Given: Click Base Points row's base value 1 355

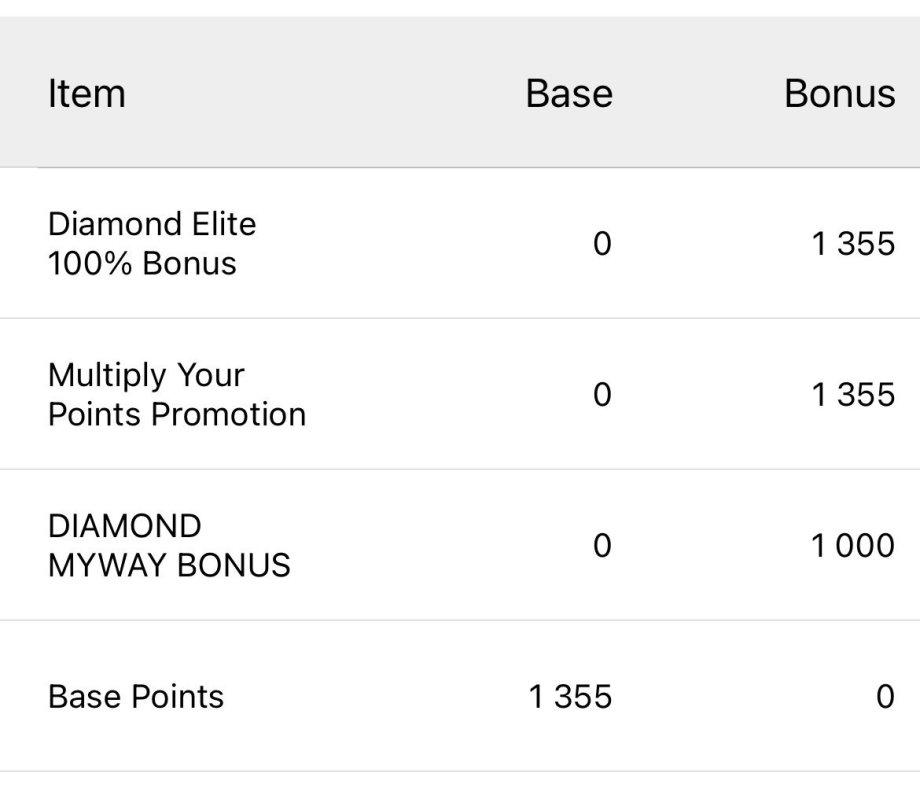Looking at the screenshot, I should [570, 696].
